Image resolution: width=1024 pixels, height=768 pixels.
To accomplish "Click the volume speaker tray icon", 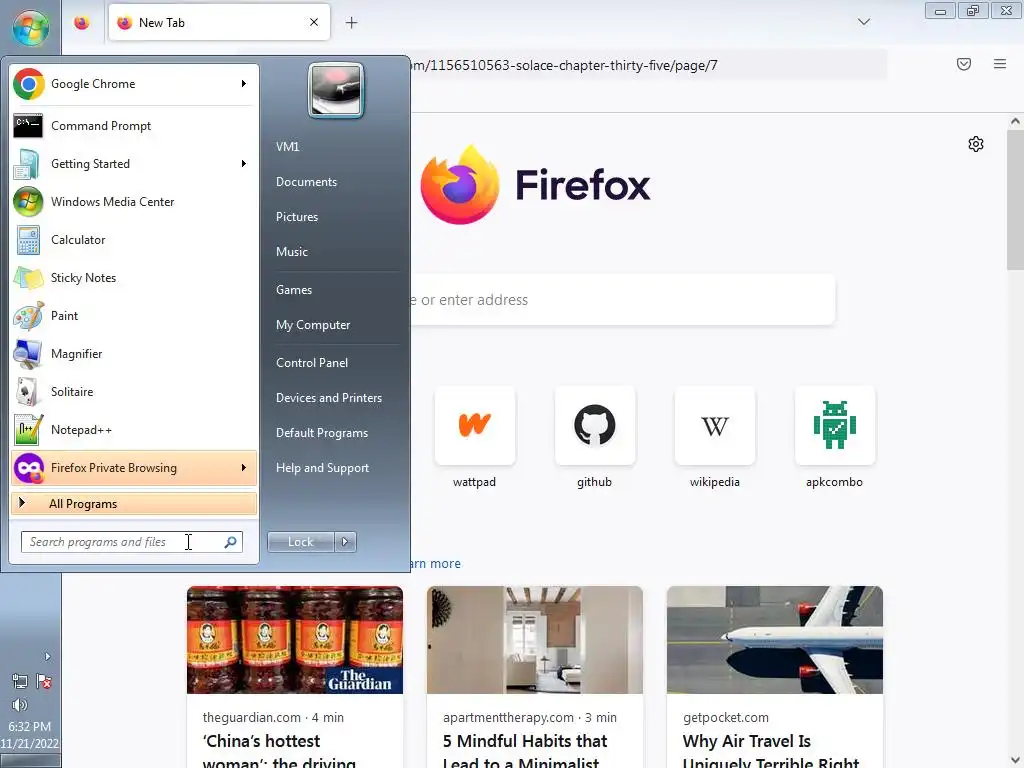I will tap(20, 705).
